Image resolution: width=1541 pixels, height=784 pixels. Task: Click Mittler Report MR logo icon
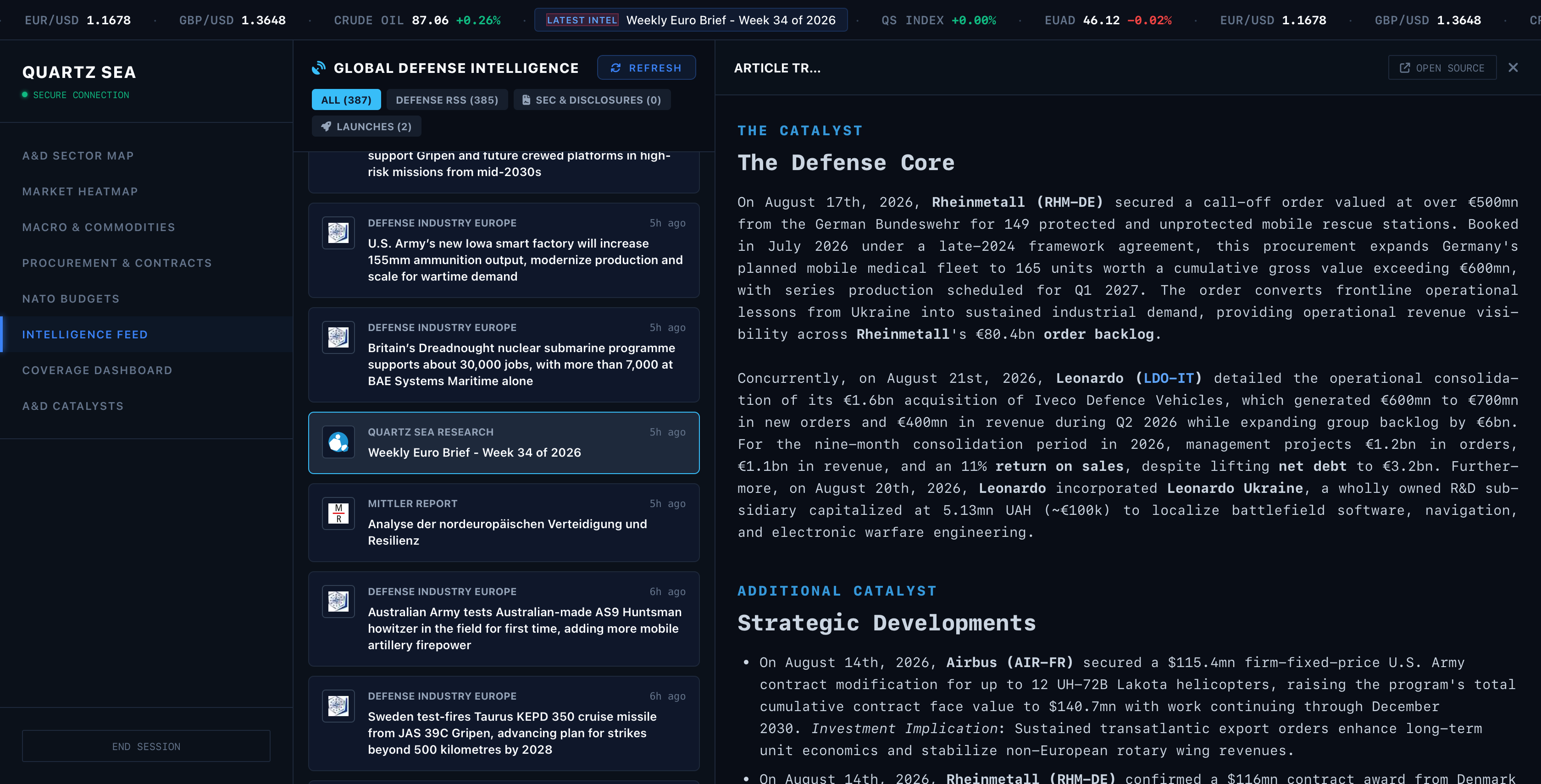click(338, 513)
